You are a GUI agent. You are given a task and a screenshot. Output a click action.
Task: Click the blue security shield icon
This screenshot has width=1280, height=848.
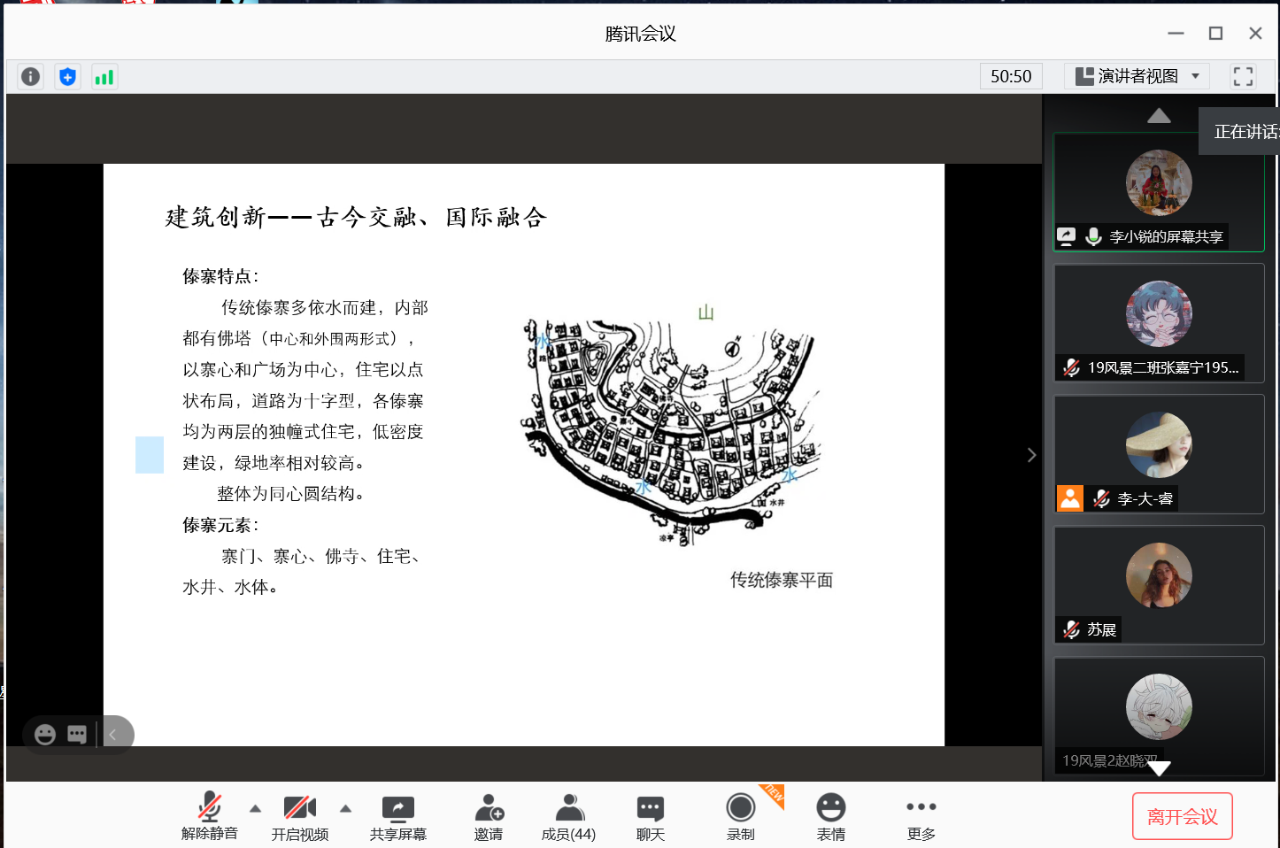point(68,76)
